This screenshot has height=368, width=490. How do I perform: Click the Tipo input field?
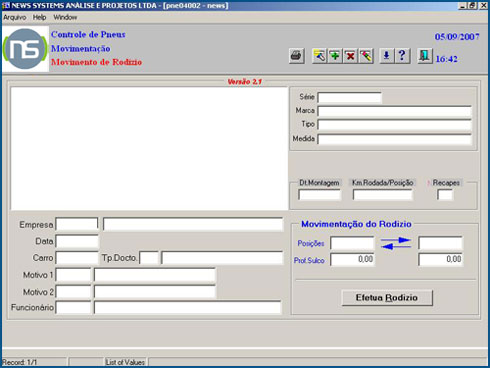tap(395, 125)
